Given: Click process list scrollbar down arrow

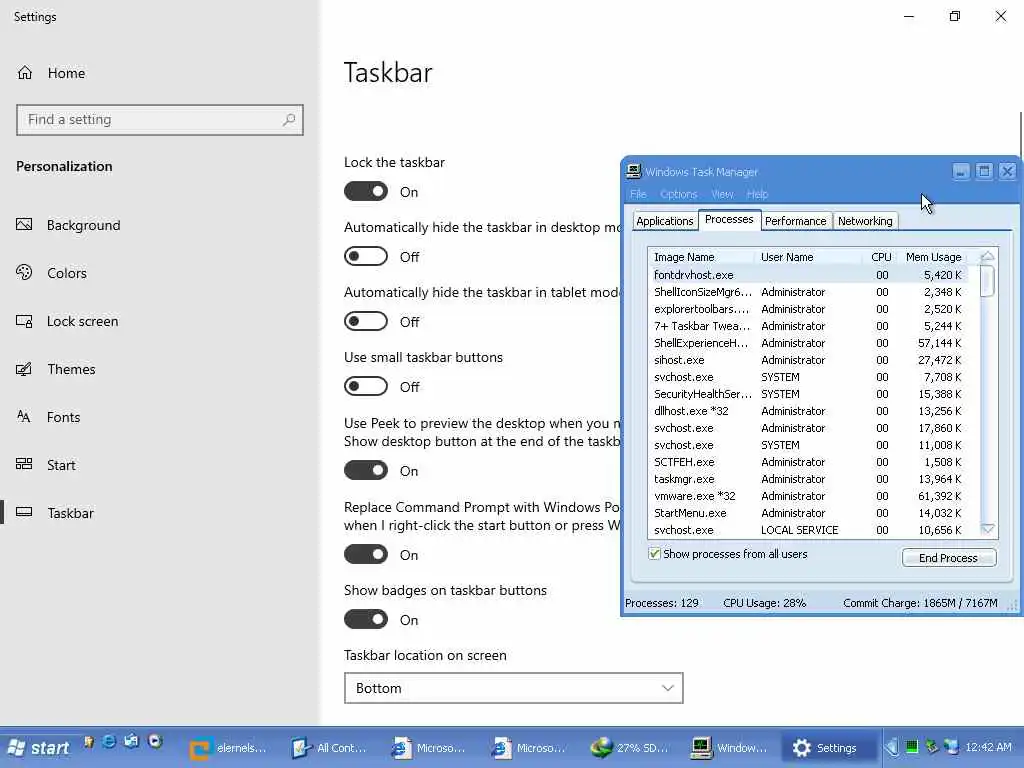Looking at the screenshot, I should coord(987,529).
